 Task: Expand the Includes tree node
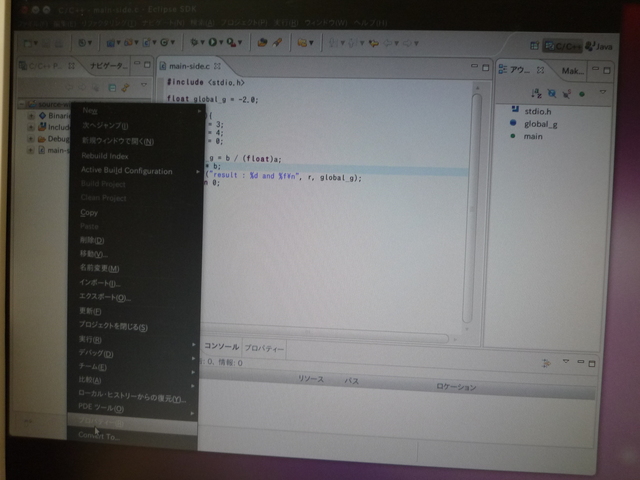(29, 128)
